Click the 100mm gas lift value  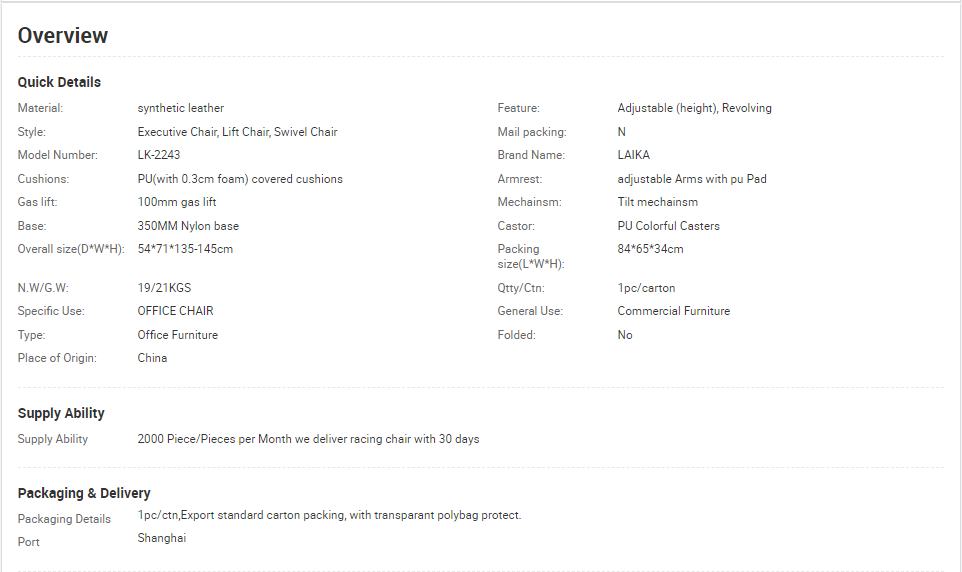click(x=177, y=202)
